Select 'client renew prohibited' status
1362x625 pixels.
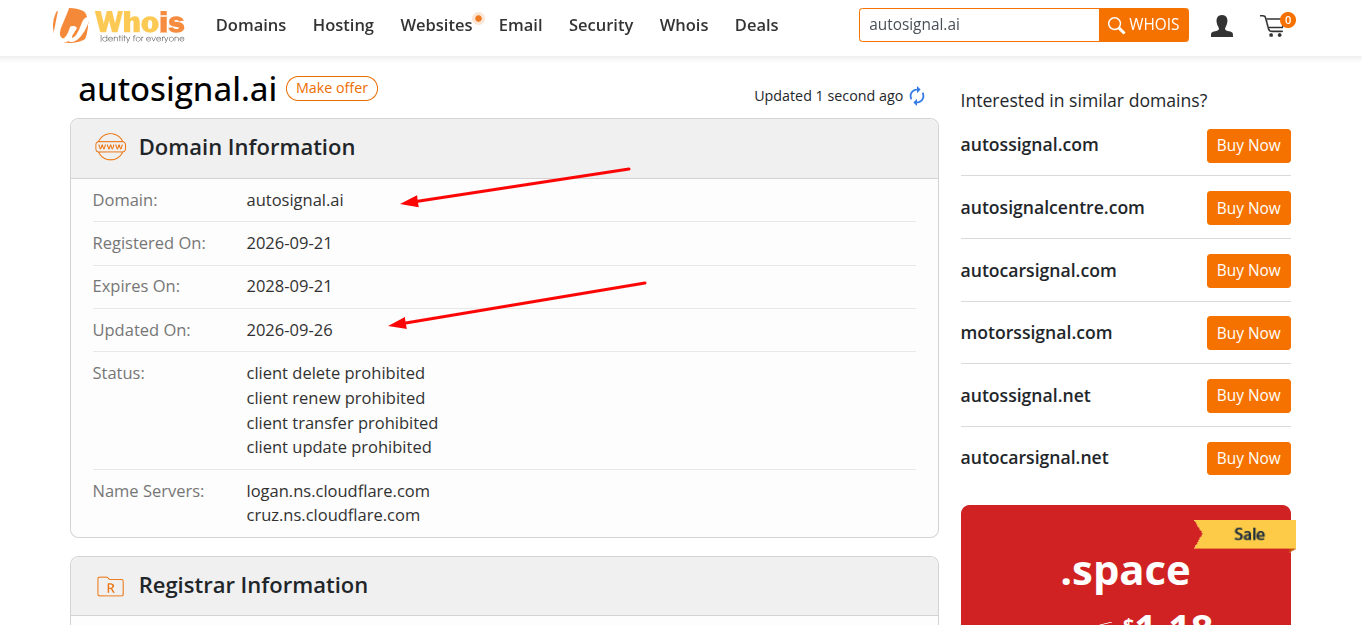[x=336, y=398]
